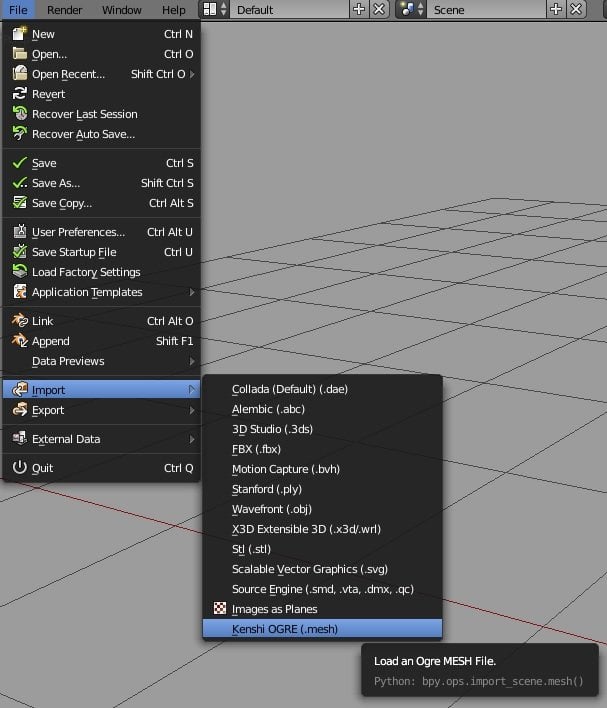Viewport: 607px width, 708px height.
Task: Expand the External Data submenu arrow
Action: pyautogui.click(x=192, y=439)
